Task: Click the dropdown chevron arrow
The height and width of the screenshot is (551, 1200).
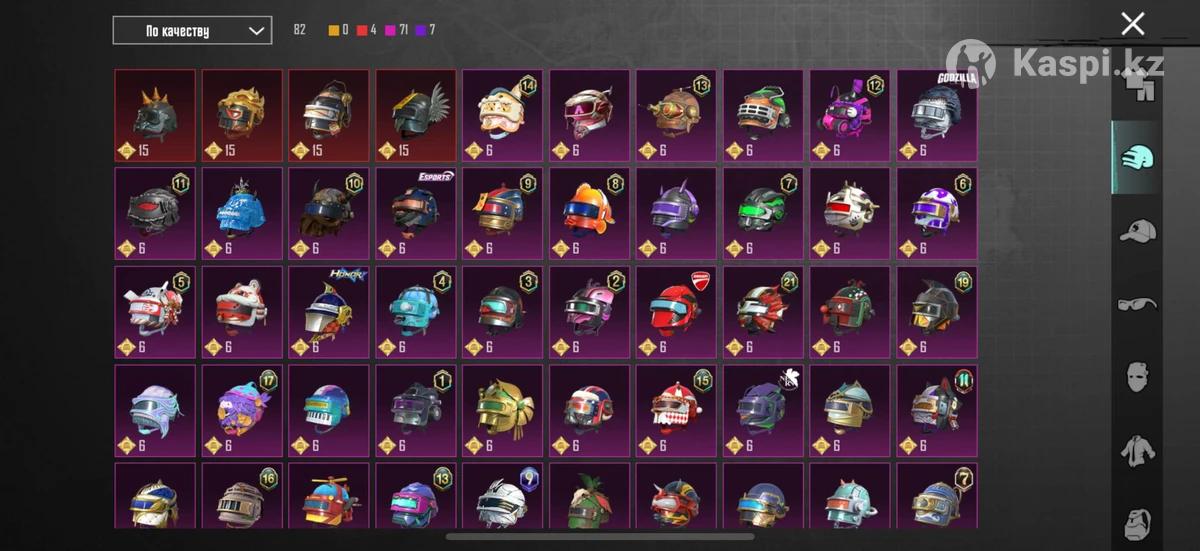Action: (x=256, y=31)
